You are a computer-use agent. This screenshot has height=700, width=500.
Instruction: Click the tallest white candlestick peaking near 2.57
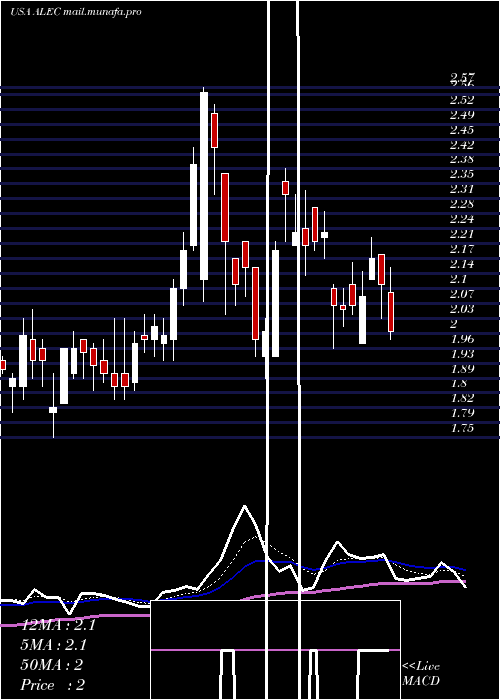coord(204,186)
